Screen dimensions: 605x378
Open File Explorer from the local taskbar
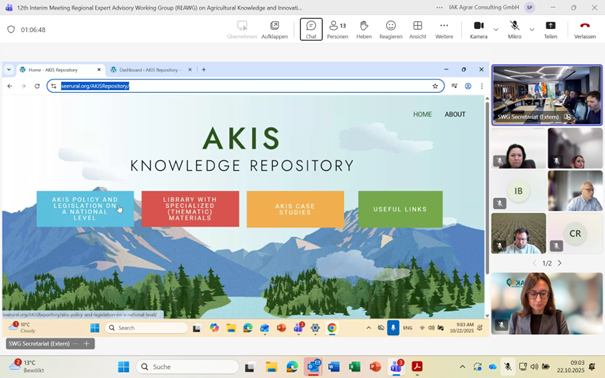point(271,366)
